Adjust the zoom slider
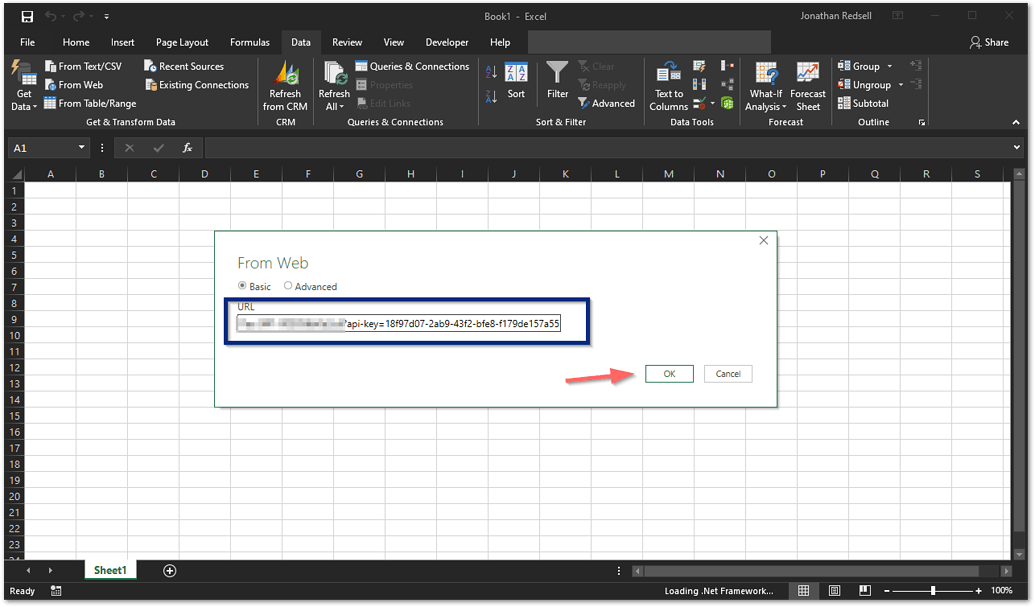Image resolution: width=1035 pixels, height=607 pixels. pos(932,590)
